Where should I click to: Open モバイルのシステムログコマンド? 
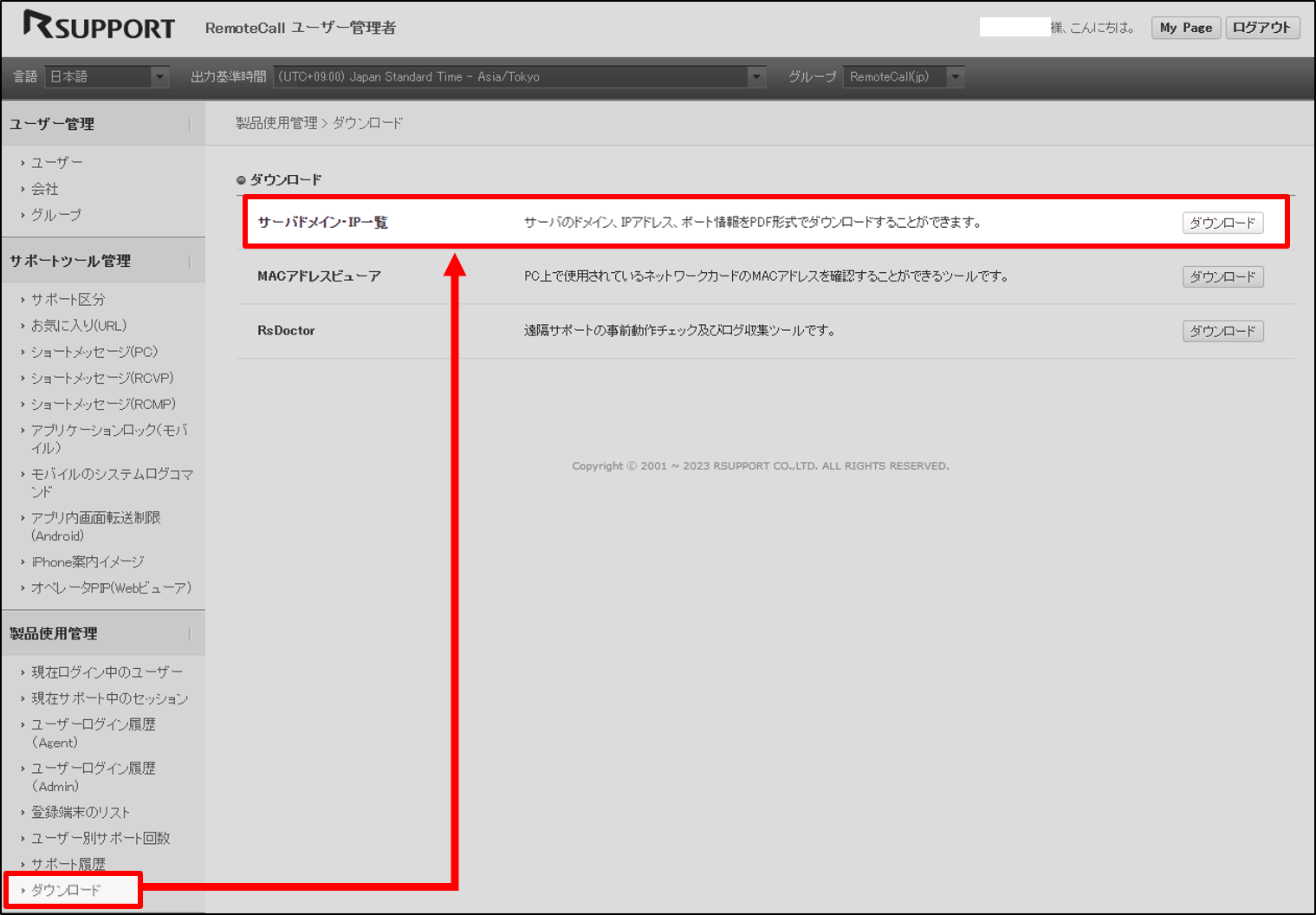tap(112, 483)
